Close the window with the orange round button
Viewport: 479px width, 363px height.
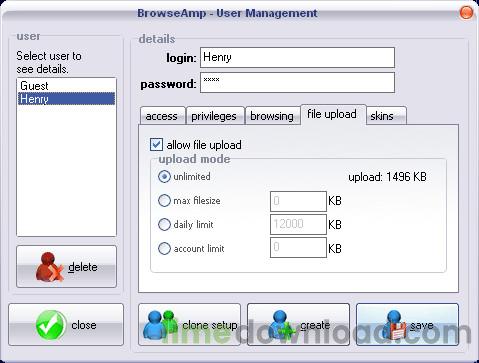pyautogui.click(x=466, y=13)
